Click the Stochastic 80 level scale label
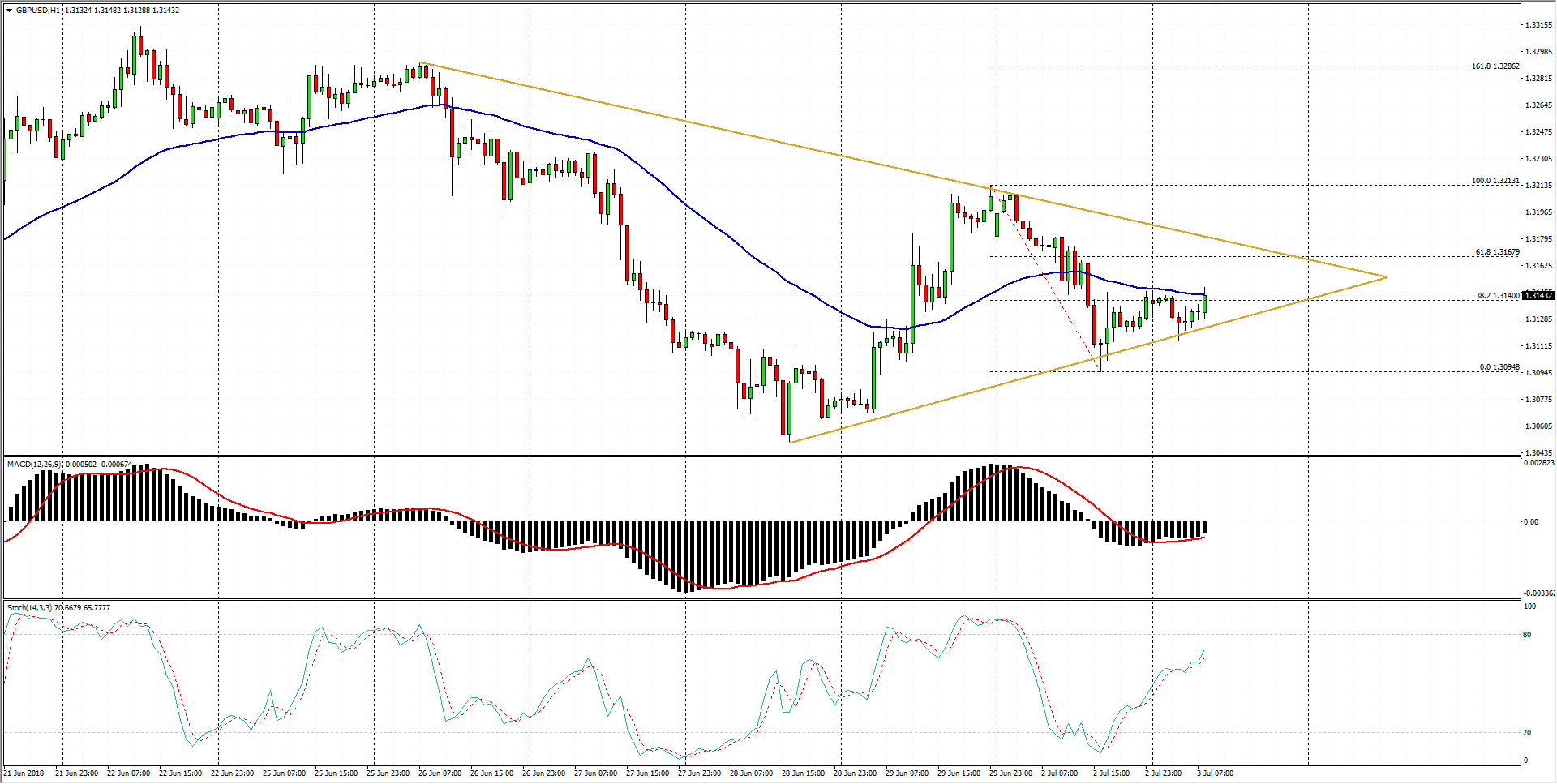Screen dimensions: 1557x784 1528,635
